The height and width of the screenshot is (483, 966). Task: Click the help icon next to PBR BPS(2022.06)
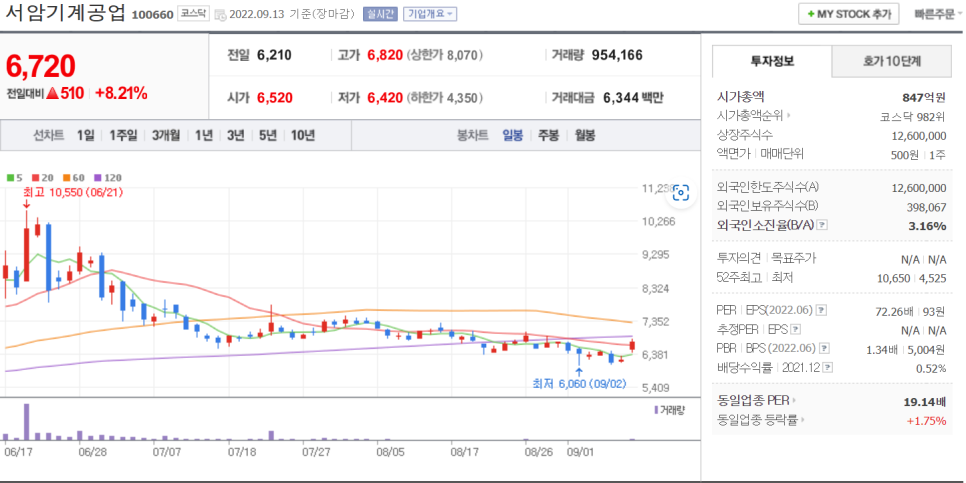824,349
